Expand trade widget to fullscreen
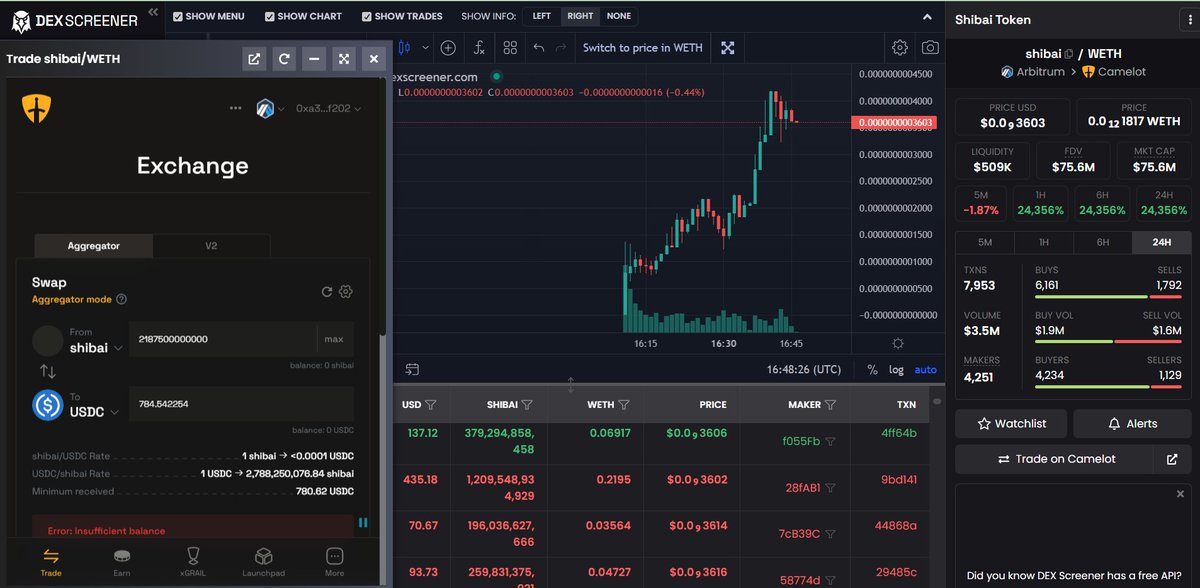This screenshot has width=1200, height=588. [x=344, y=59]
